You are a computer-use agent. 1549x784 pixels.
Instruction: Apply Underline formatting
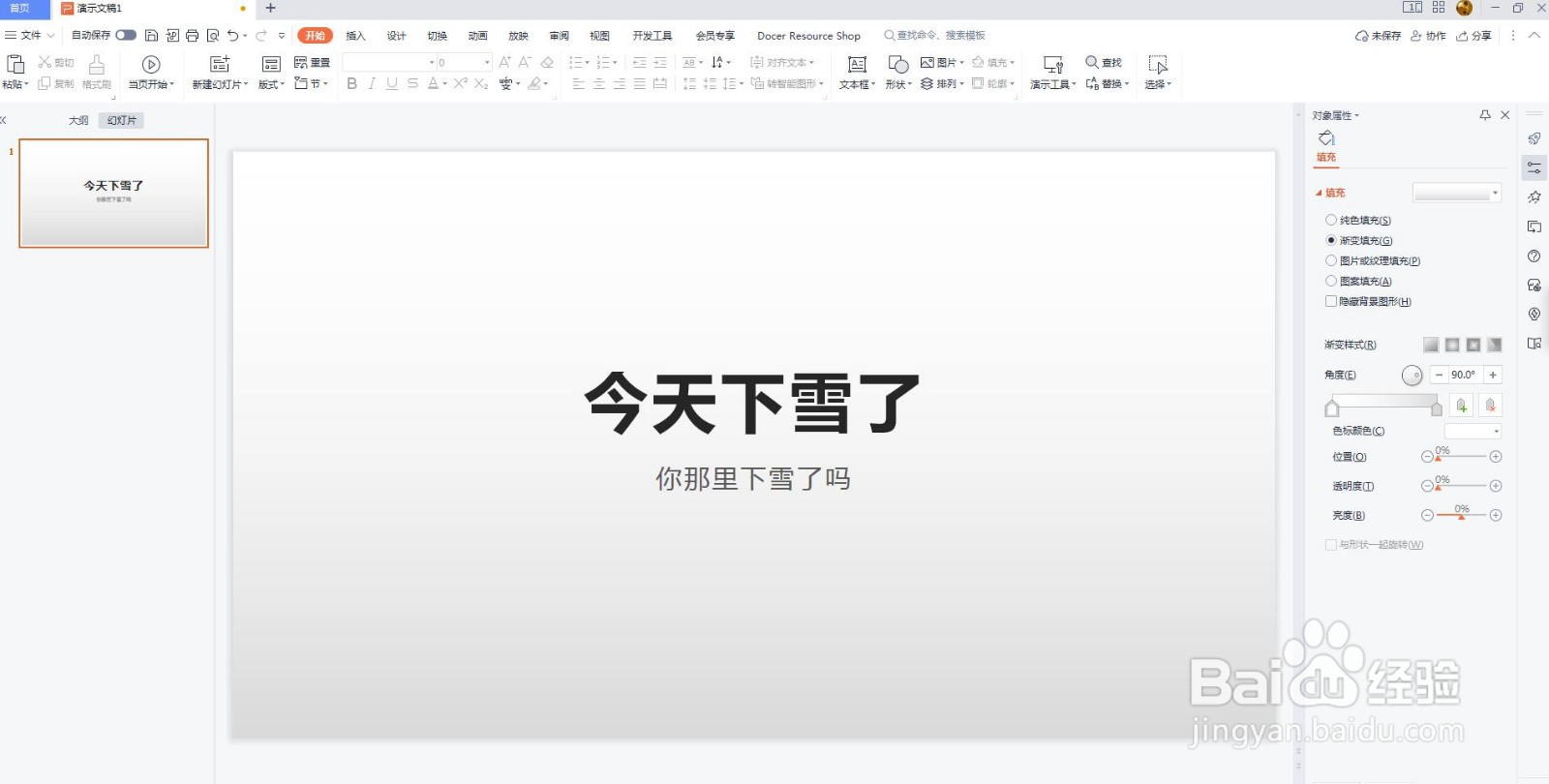point(392,84)
